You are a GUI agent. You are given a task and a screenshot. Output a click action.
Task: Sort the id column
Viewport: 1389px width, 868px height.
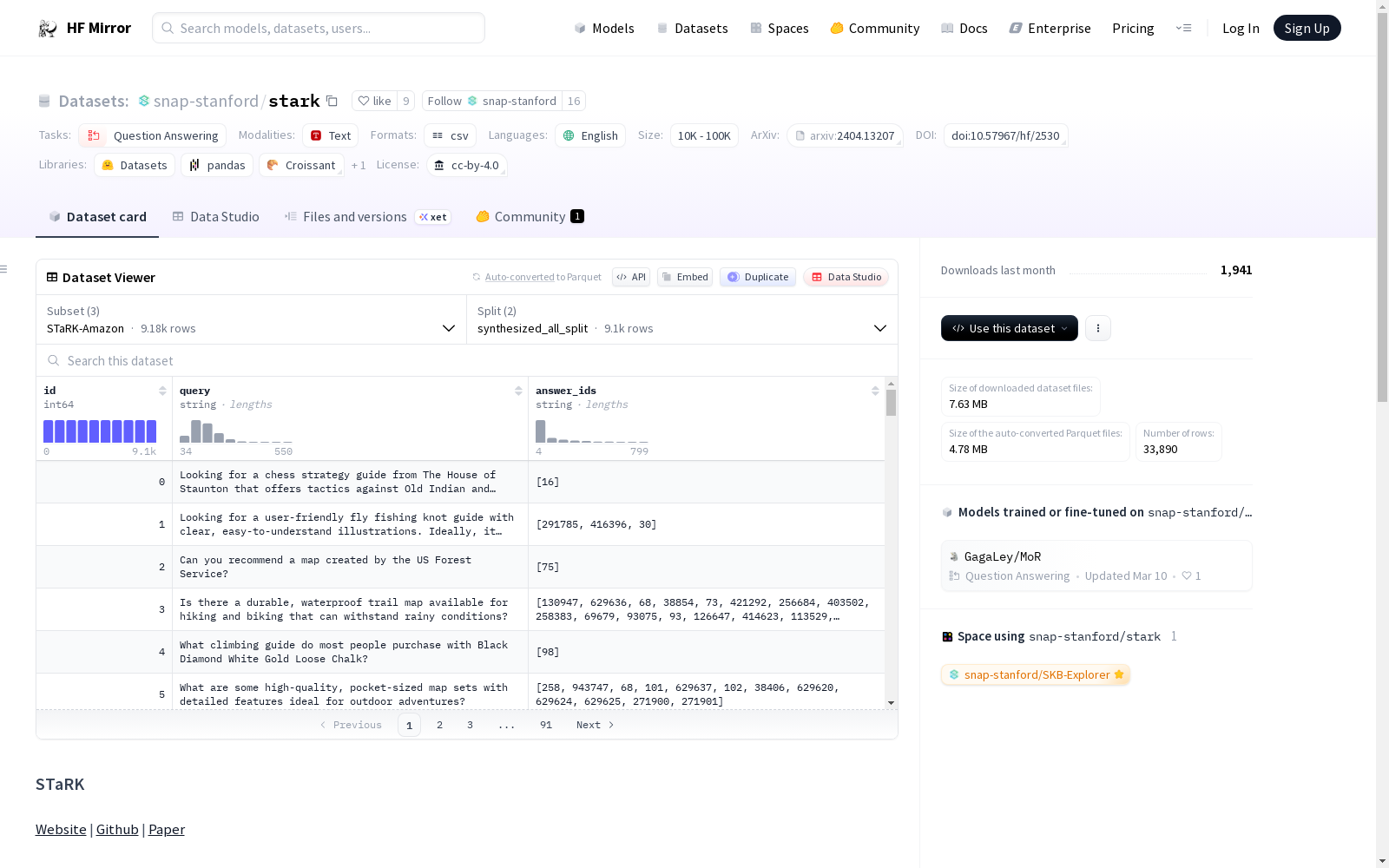[162, 391]
